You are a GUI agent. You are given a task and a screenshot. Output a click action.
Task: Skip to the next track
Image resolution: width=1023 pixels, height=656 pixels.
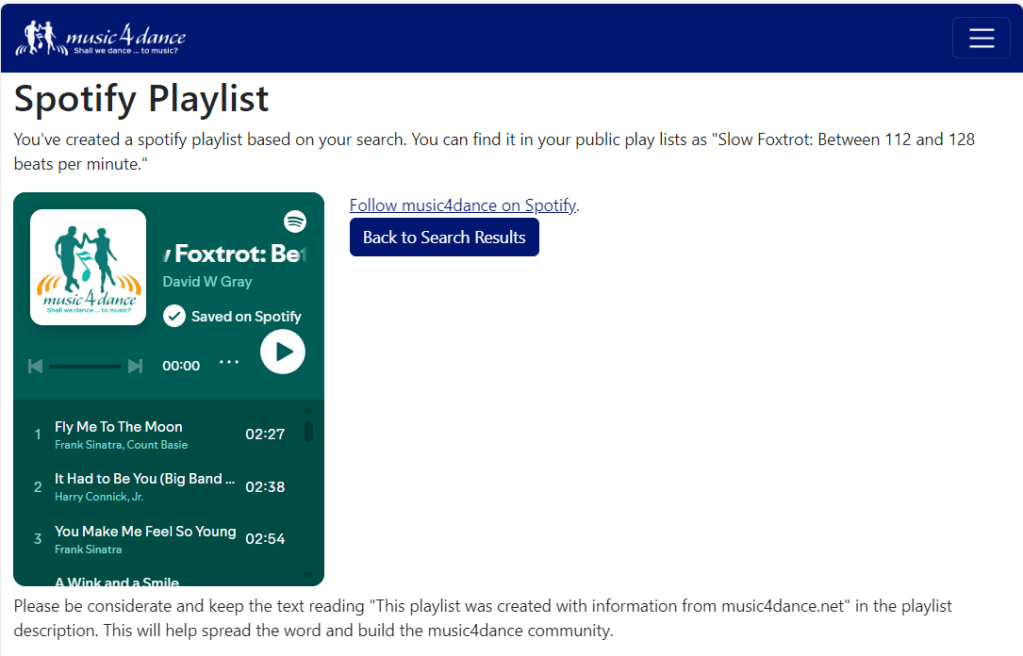pos(135,366)
